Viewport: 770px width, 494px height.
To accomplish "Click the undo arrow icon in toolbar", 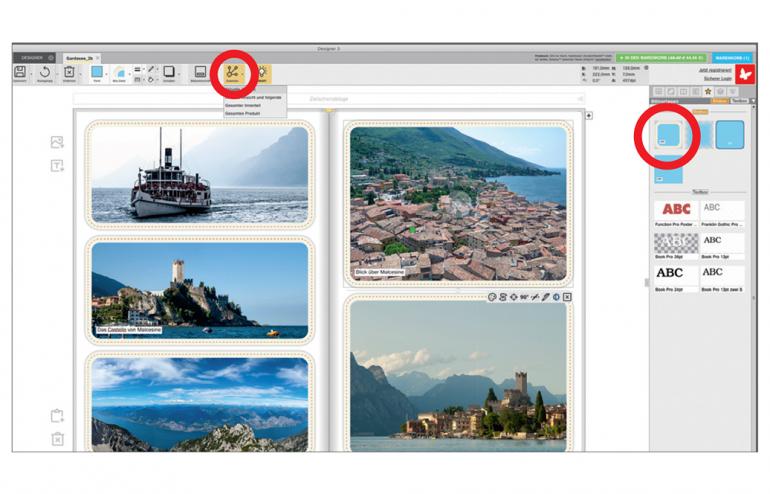I will coord(45,72).
